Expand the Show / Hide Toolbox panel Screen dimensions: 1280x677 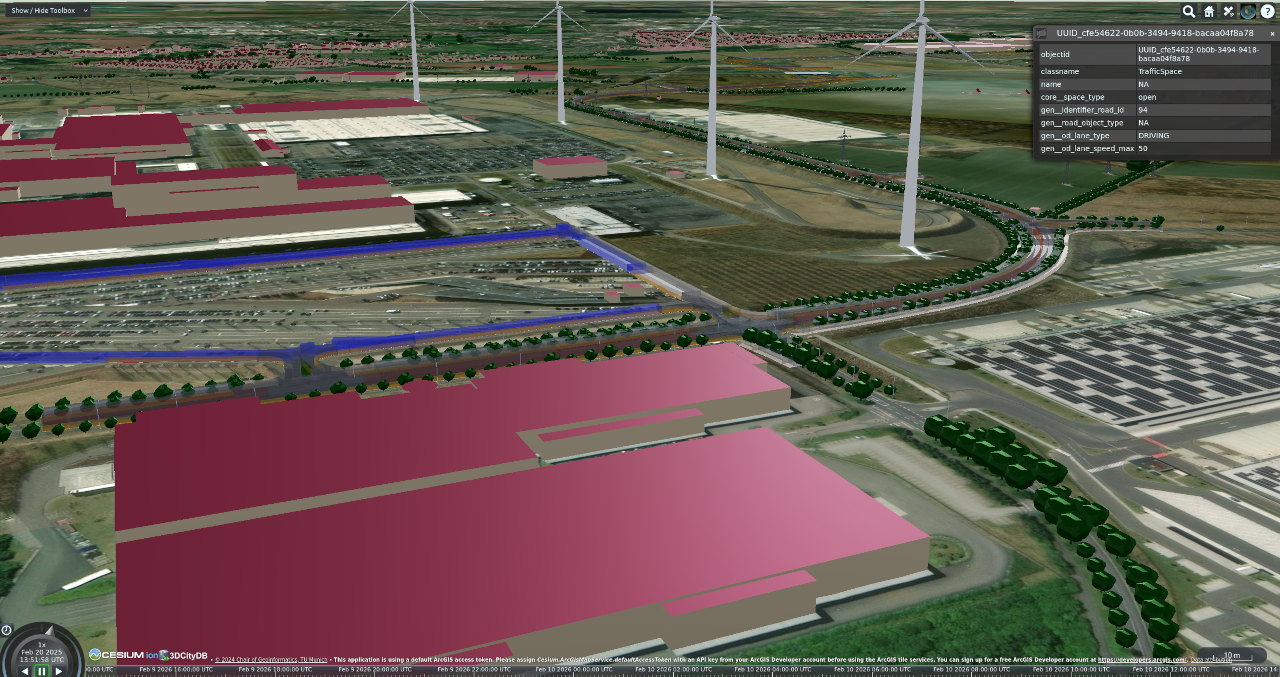point(46,10)
